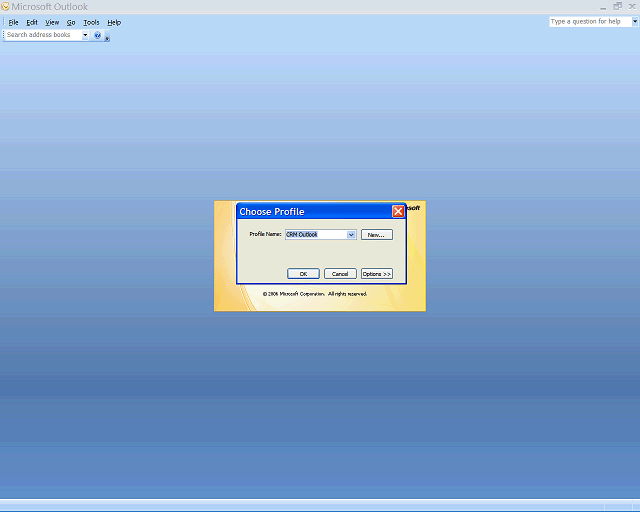
Task: Open the Go menu
Action: [x=71, y=22]
